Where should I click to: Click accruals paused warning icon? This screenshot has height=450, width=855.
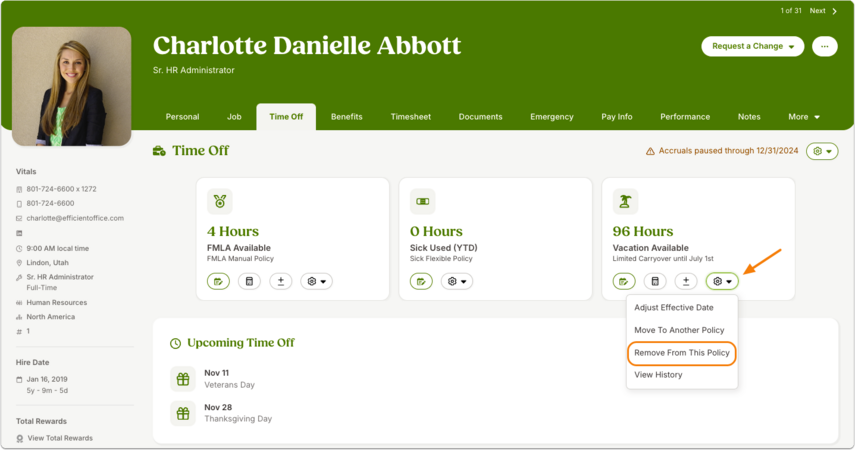tap(650, 151)
